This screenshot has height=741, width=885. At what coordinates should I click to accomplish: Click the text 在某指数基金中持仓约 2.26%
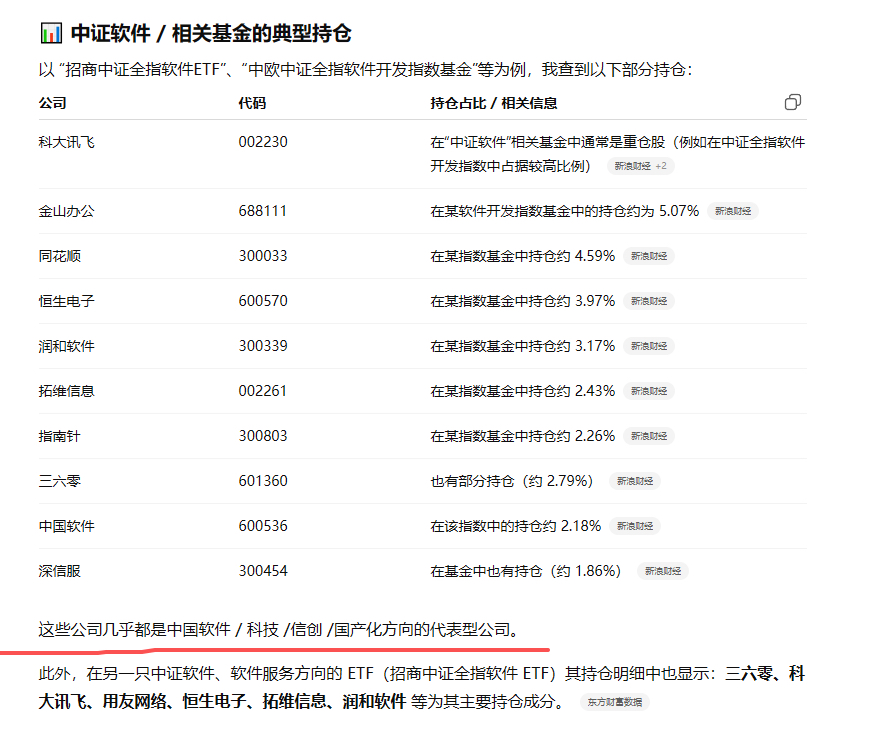[523, 436]
